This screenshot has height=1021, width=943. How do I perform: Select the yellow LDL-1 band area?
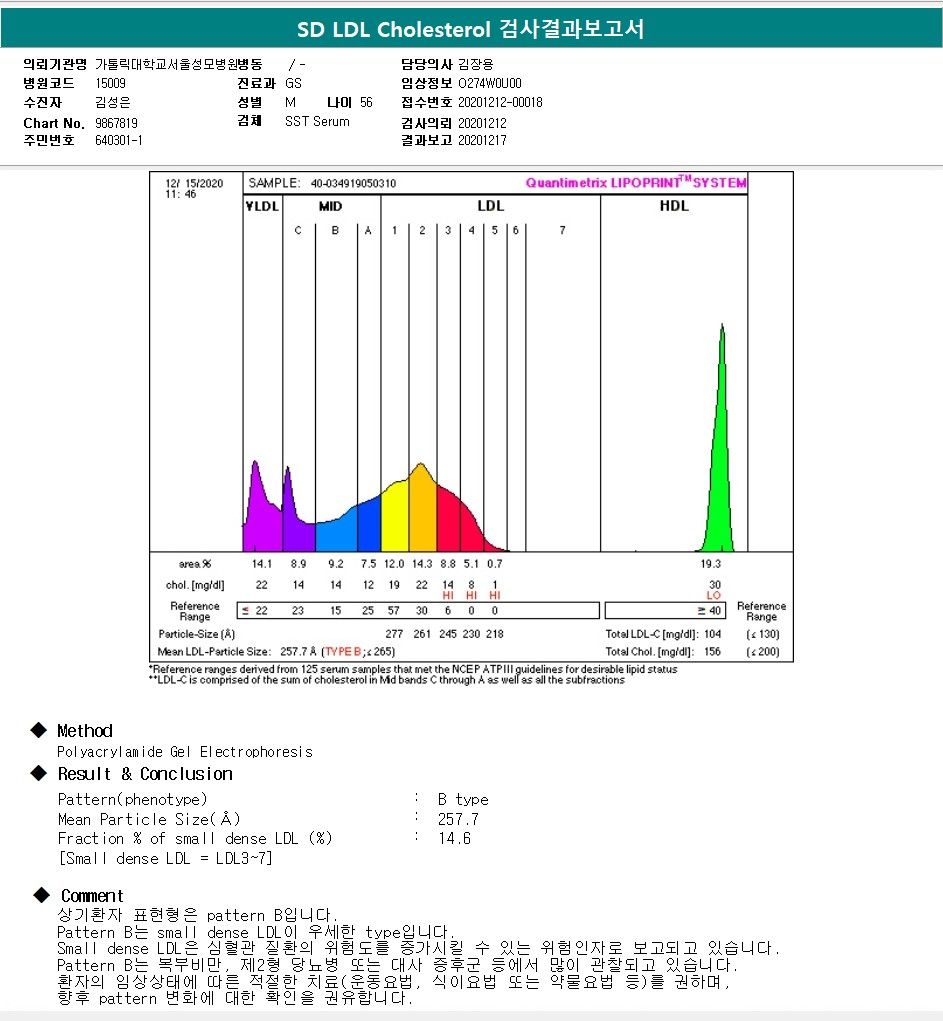click(395, 518)
